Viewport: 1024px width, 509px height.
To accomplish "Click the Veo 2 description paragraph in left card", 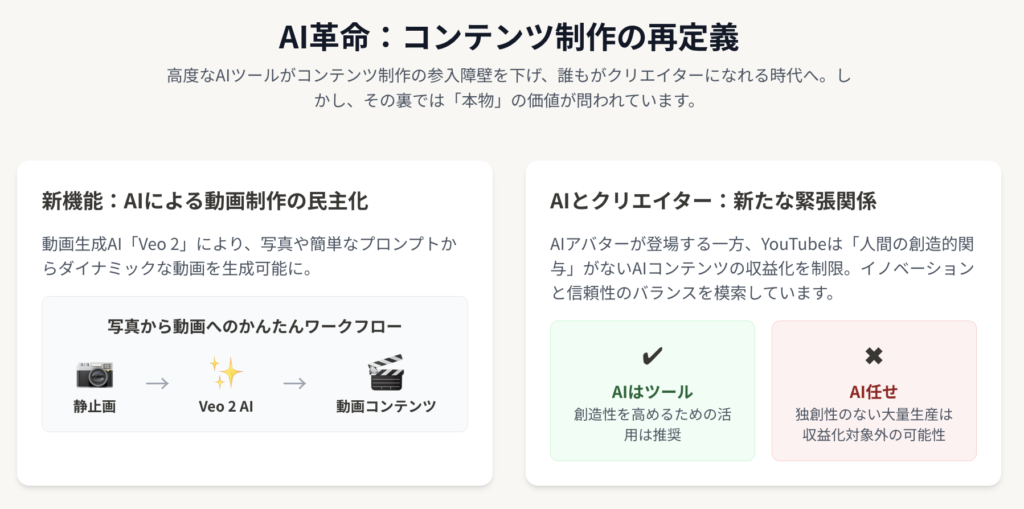I will coord(249,257).
